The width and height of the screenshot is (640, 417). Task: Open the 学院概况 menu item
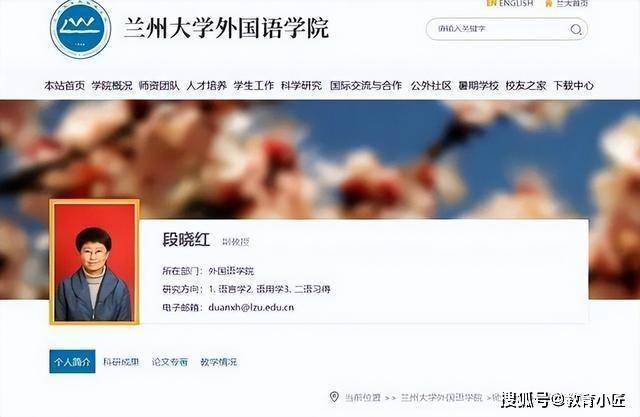pyautogui.click(x=112, y=86)
